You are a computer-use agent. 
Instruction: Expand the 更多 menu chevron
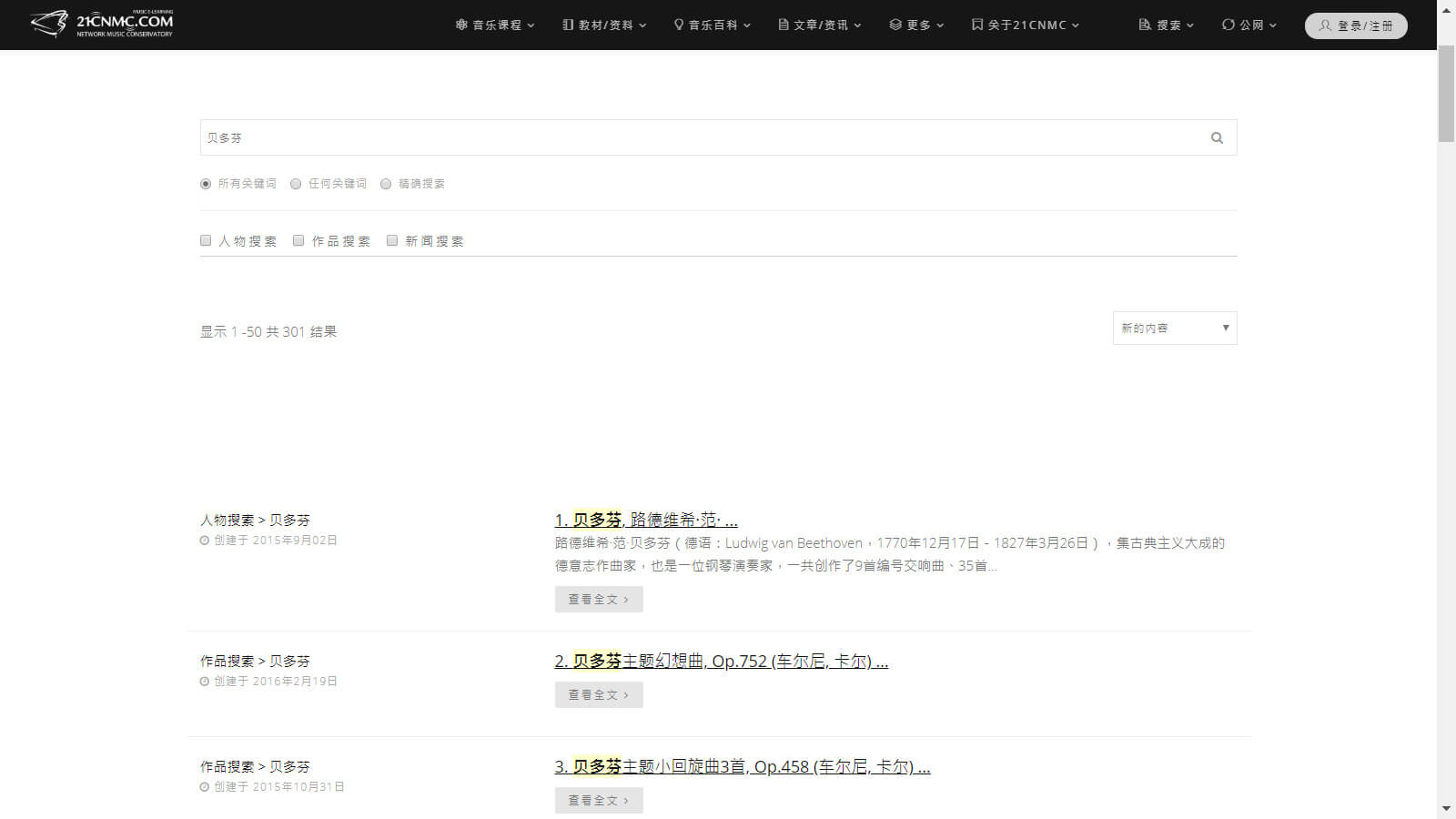[x=940, y=25]
